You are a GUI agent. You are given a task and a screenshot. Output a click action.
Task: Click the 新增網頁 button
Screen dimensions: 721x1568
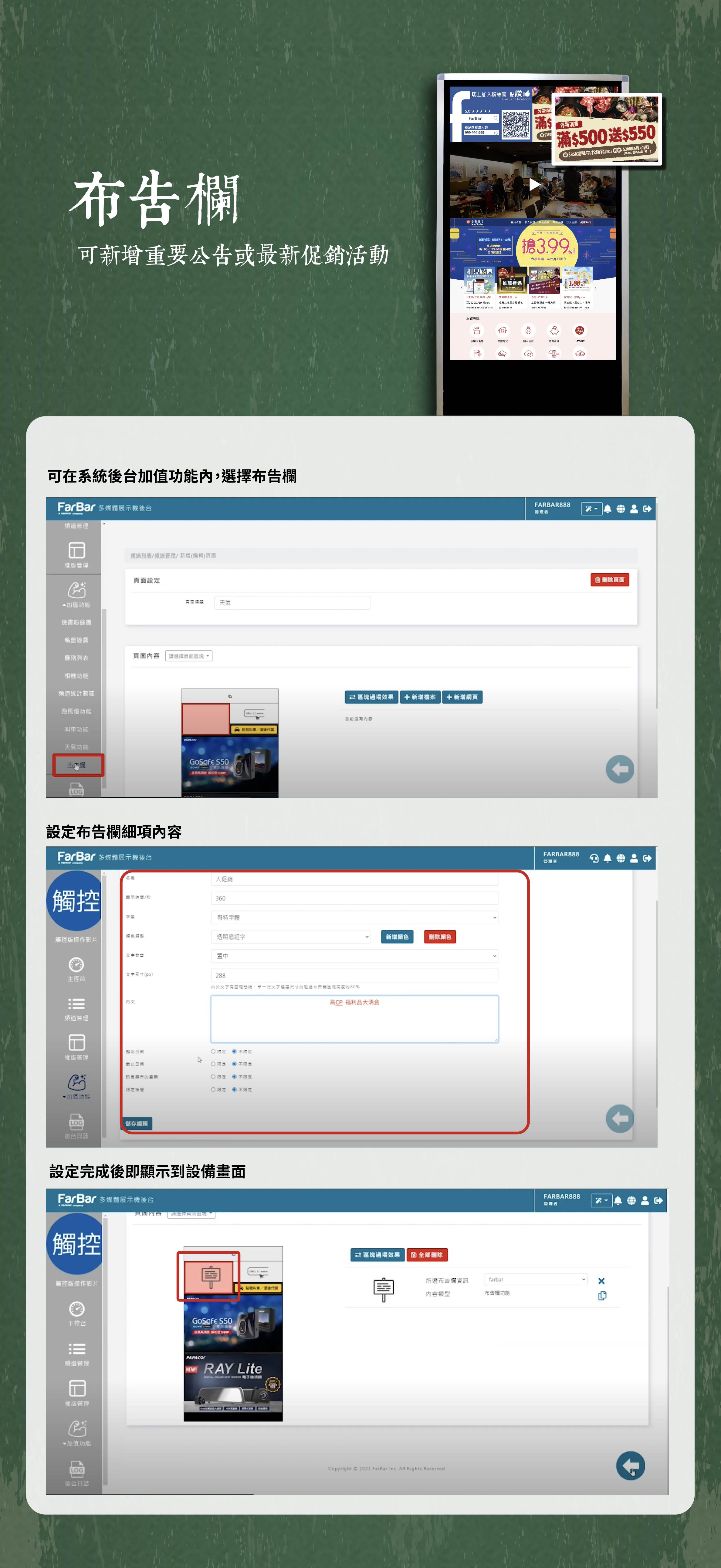(462, 697)
